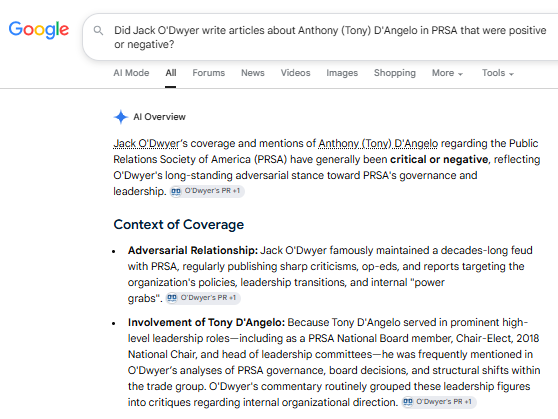This screenshot has height=419, width=558.
Task: Switch to AI Mode tab
Action: 131,73
